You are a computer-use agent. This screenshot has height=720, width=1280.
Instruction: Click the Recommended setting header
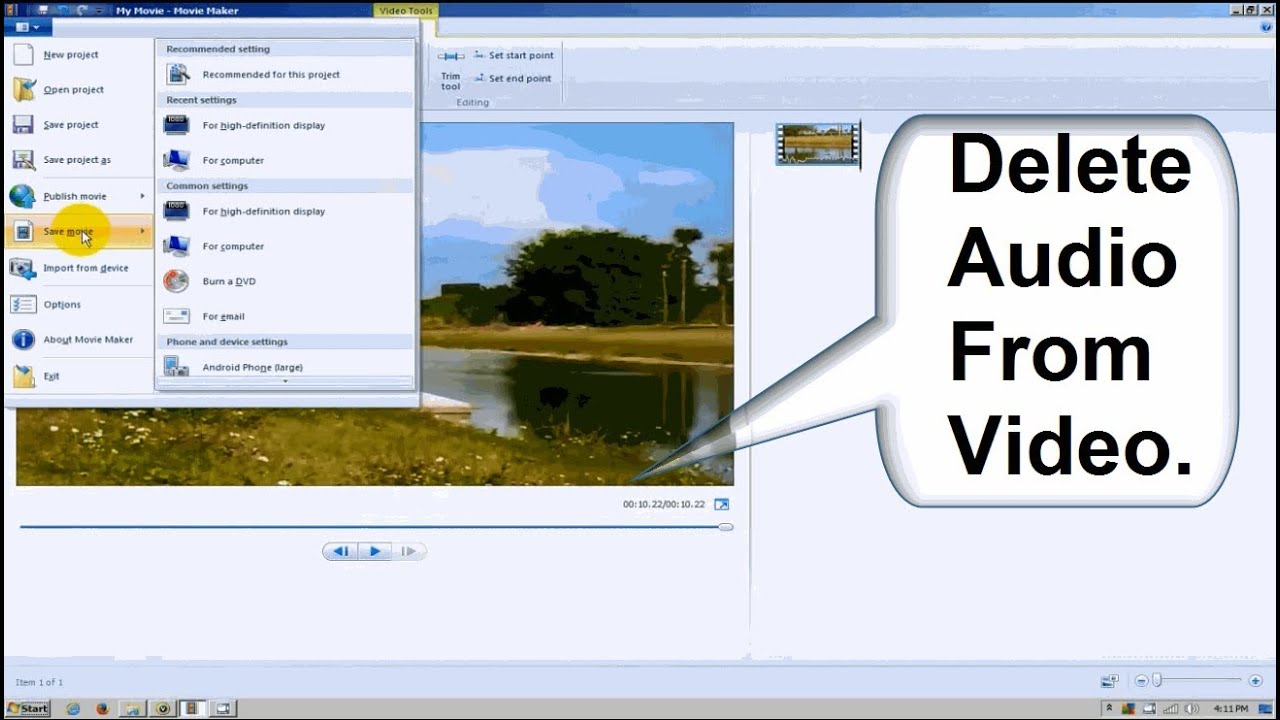click(218, 49)
